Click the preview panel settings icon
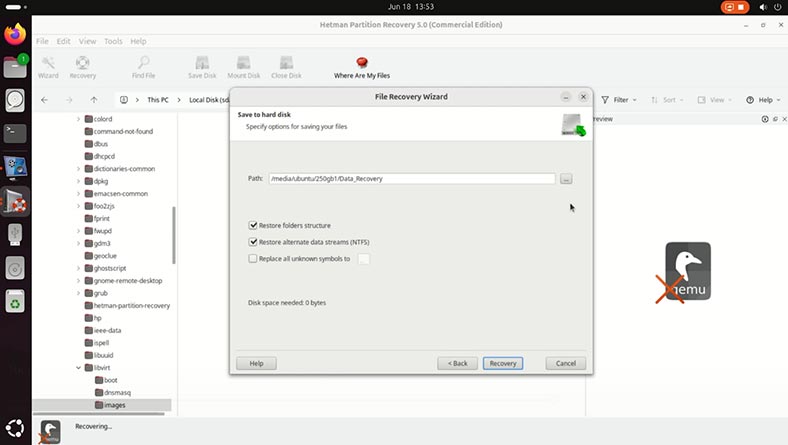Viewport: 788px width, 445px height. coord(765,119)
